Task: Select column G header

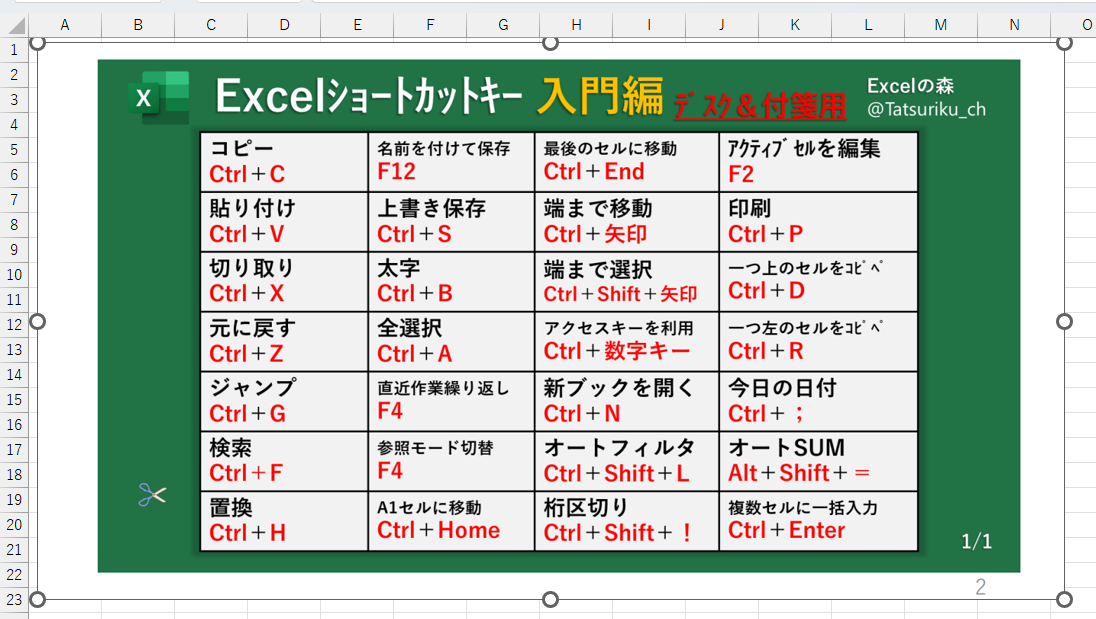Action: point(503,25)
